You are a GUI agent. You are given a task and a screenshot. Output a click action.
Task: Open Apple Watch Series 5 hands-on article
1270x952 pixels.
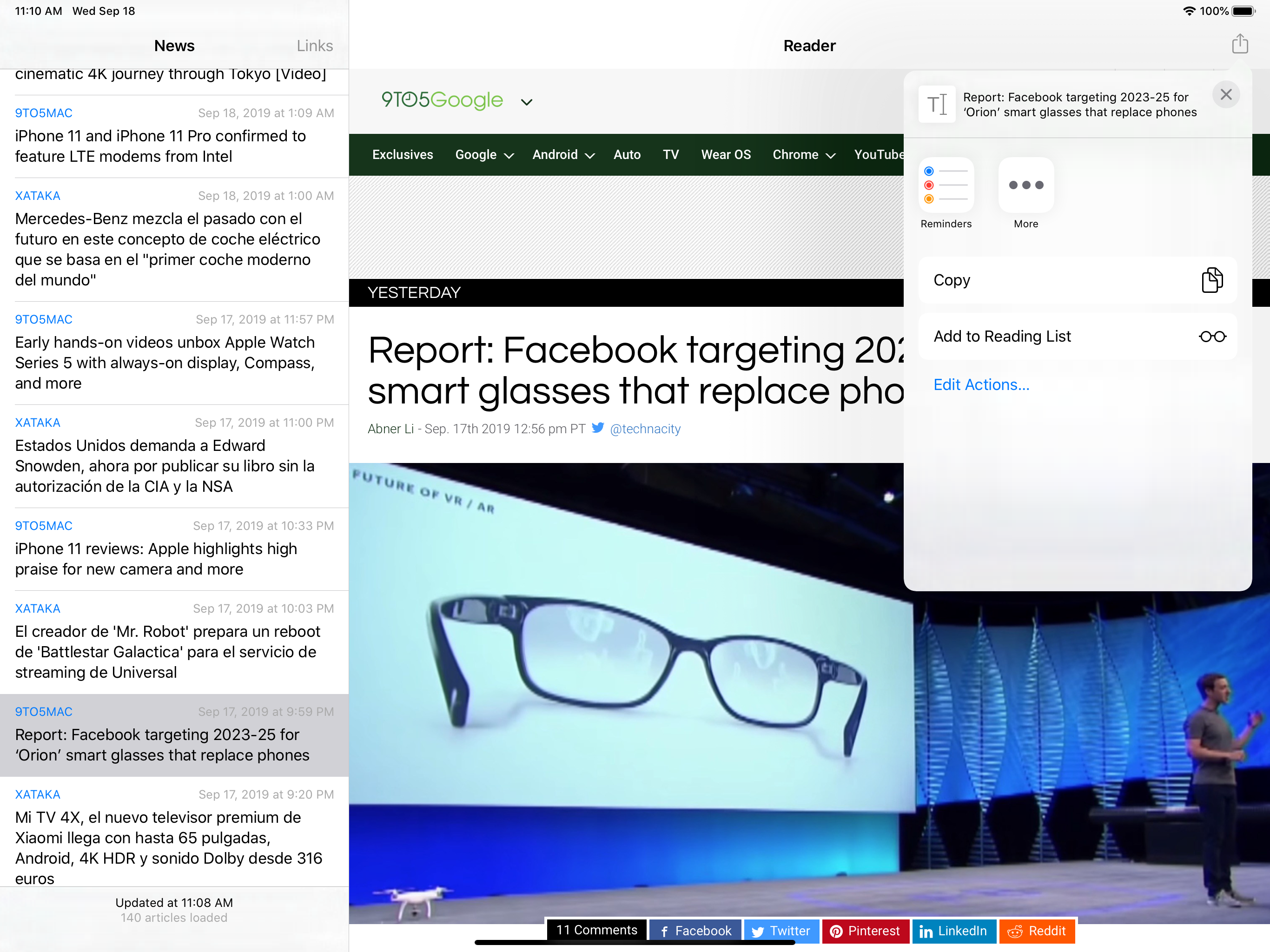coord(174,353)
